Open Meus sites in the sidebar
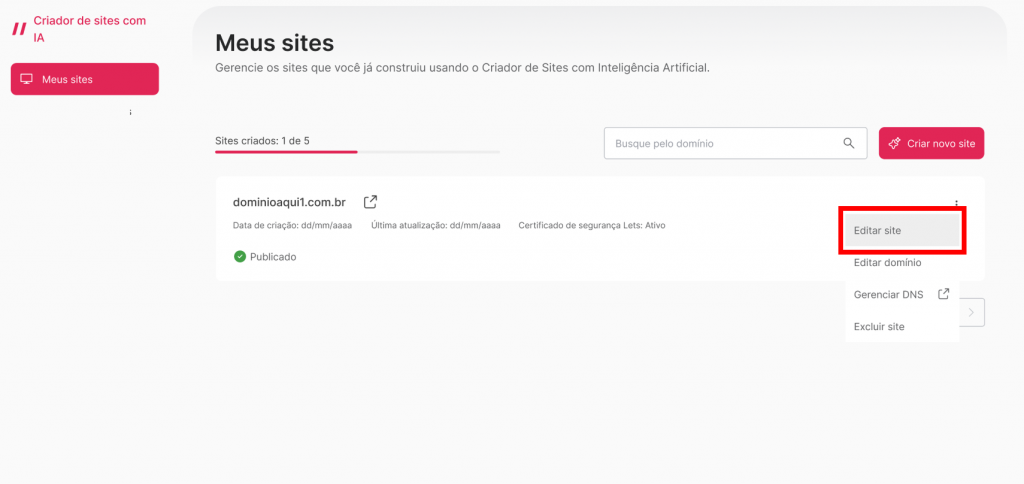Viewport: 1024px width, 484px height. tap(85, 79)
